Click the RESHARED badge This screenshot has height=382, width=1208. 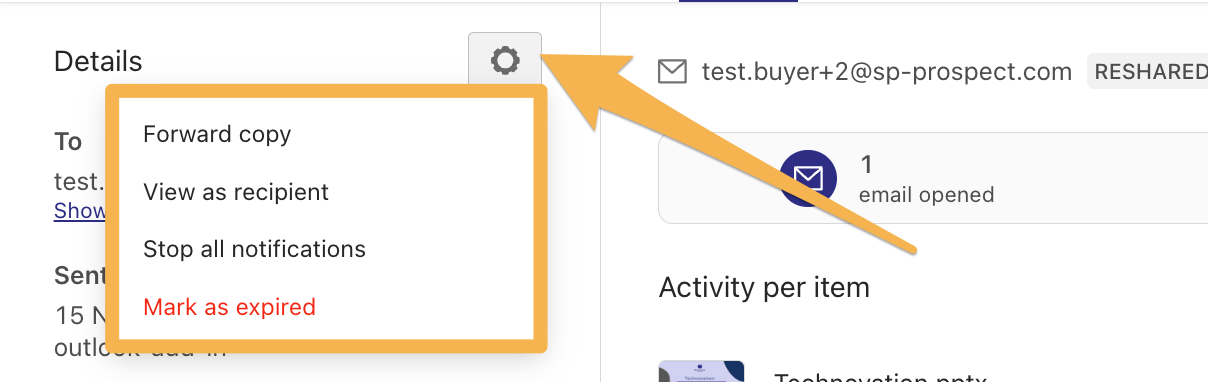click(x=1148, y=72)
